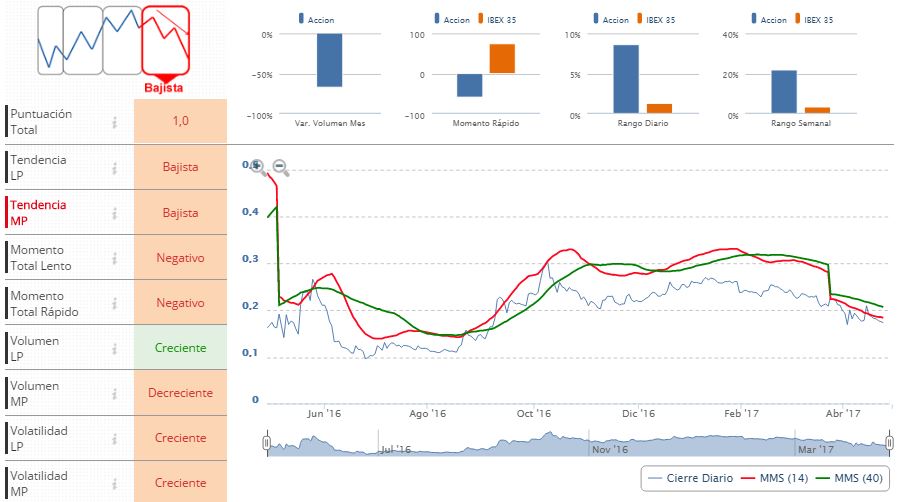Open info icon for Tendencia LP row
This screenshot has width=902, height=502.
click(x=115, y=168)
